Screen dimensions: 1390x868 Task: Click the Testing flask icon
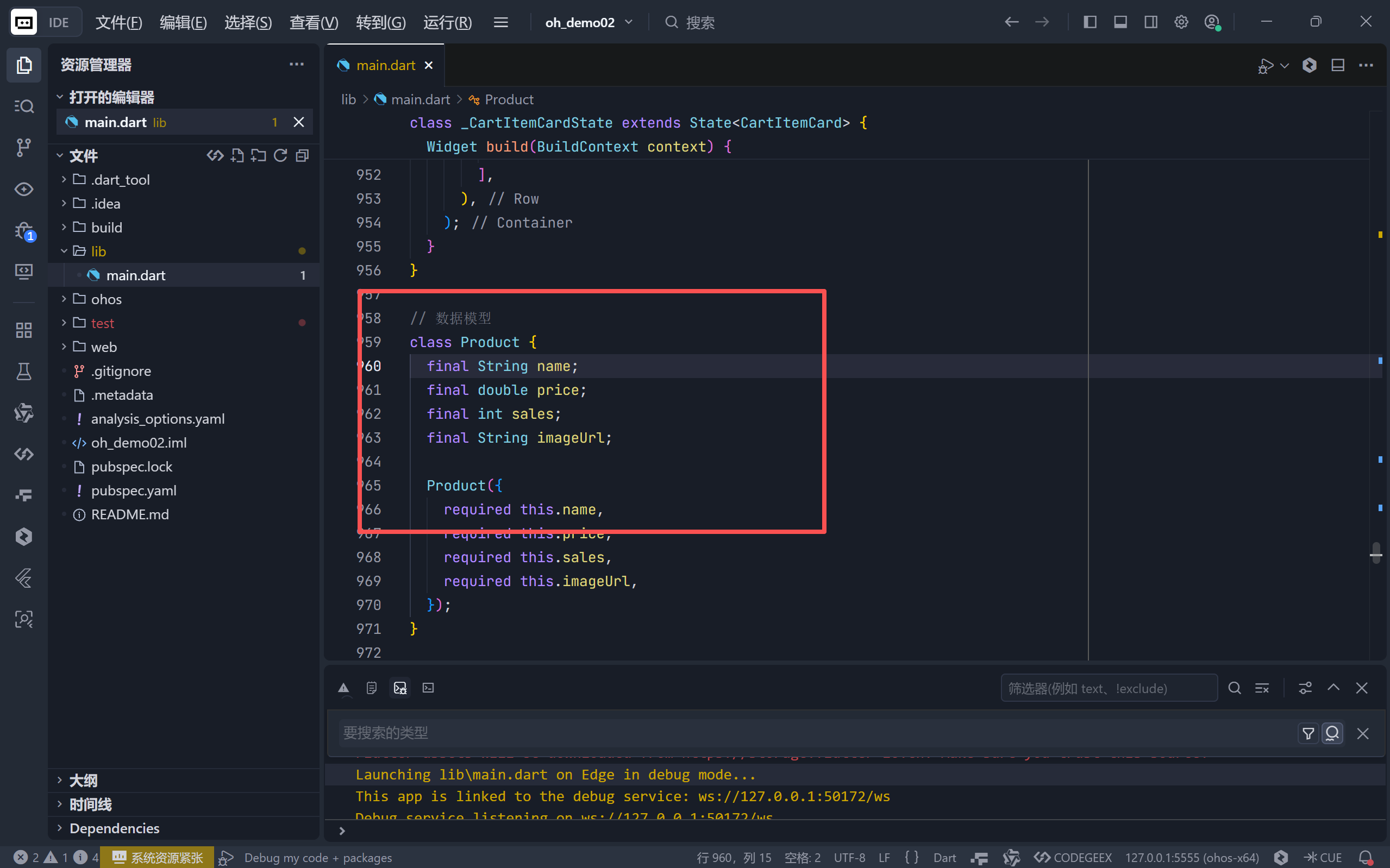pos(23,372)
